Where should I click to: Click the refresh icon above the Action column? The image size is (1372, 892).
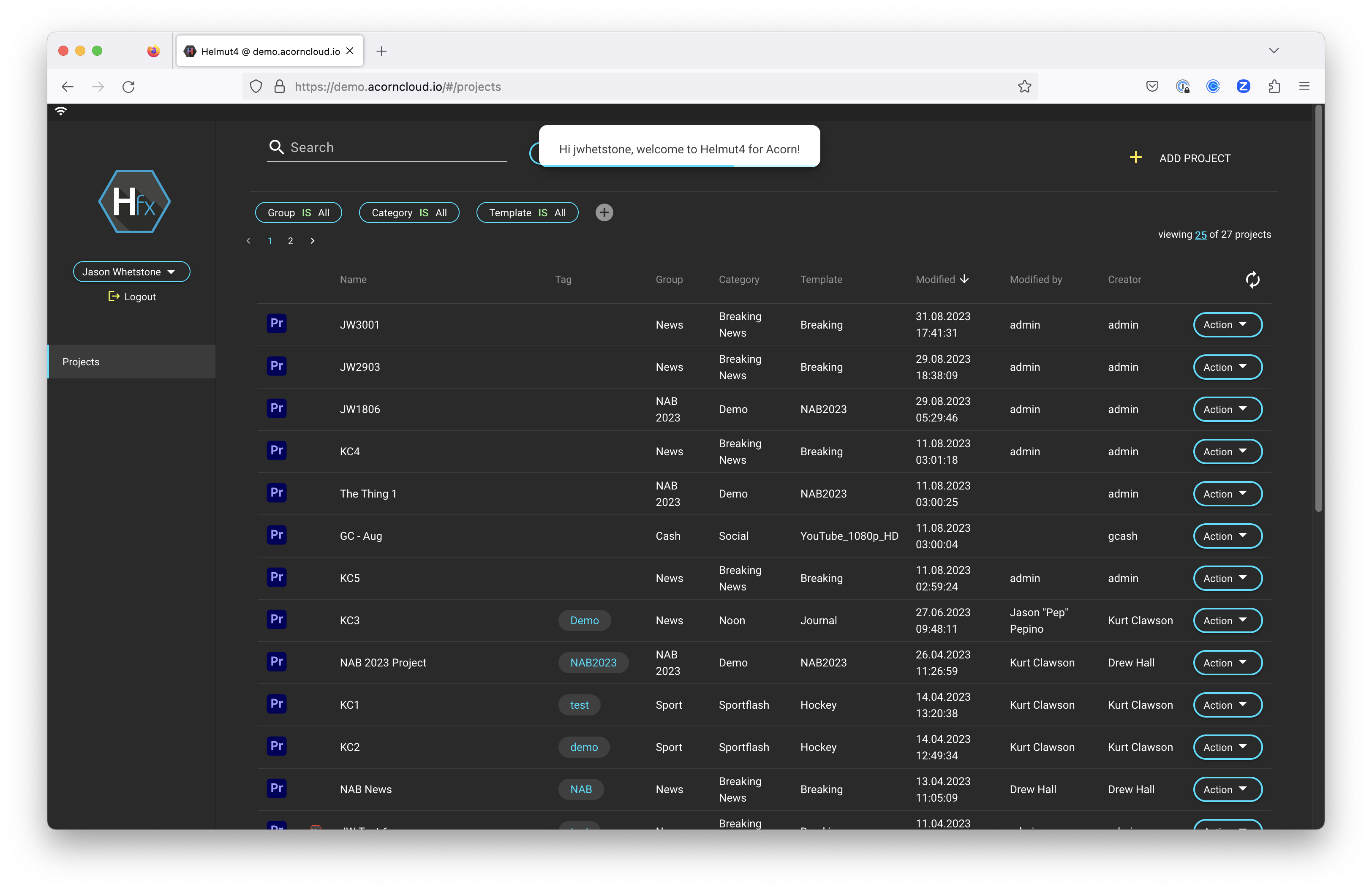pos(1252,280)
